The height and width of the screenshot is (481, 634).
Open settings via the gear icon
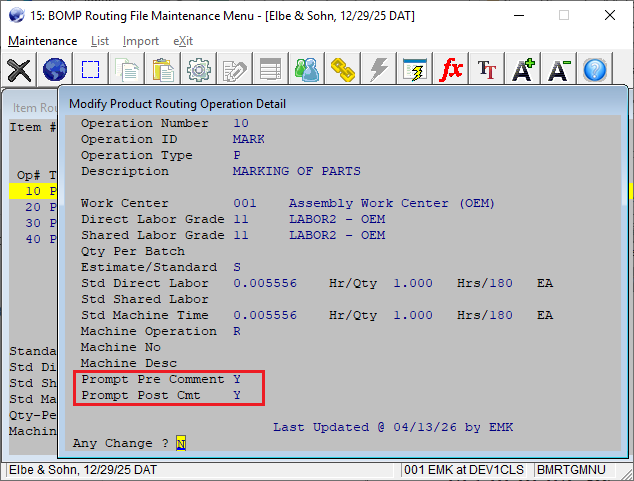(199, 70)
